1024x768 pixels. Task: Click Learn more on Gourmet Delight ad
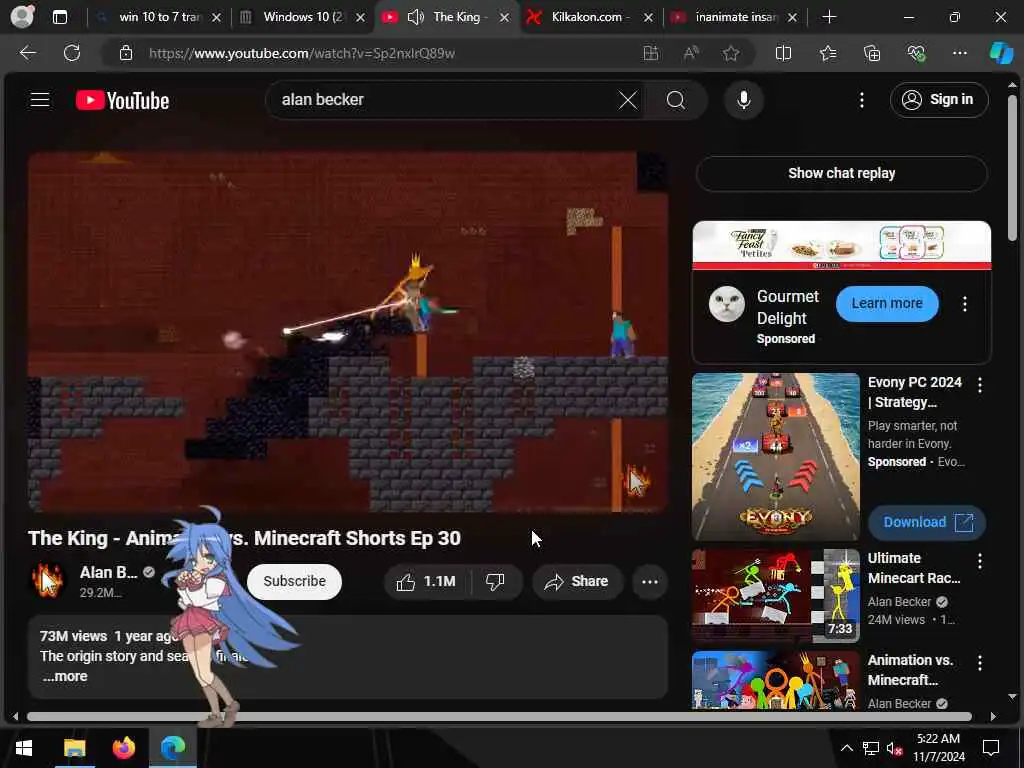click(887, 304)
